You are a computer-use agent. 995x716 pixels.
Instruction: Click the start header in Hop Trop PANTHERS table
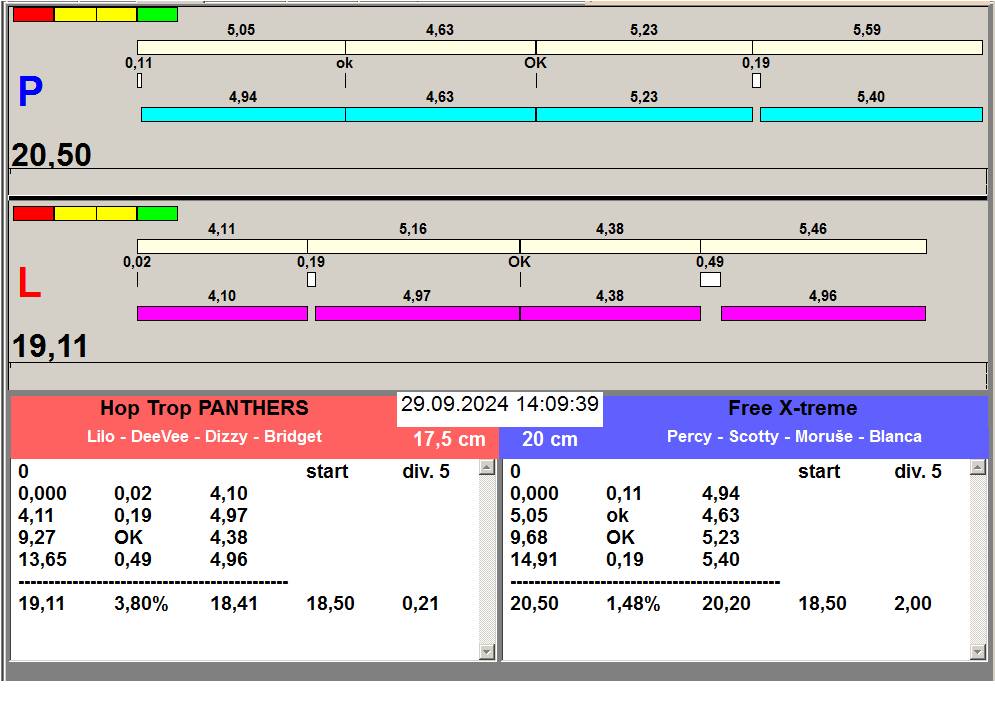pyautogui.click(x=327, y=472)
